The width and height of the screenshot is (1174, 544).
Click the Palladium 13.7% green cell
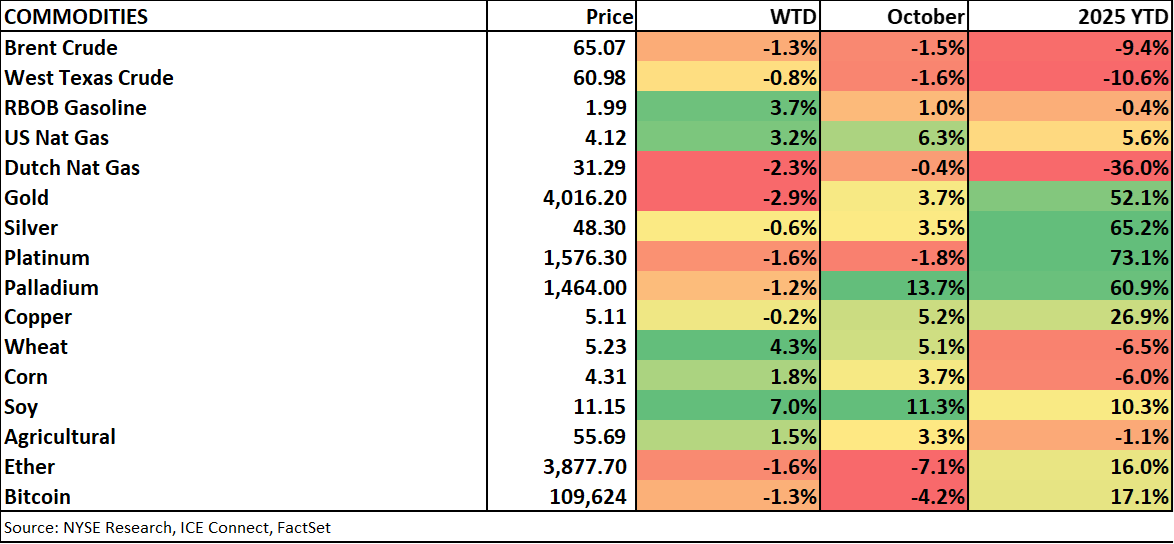point(893,288)
